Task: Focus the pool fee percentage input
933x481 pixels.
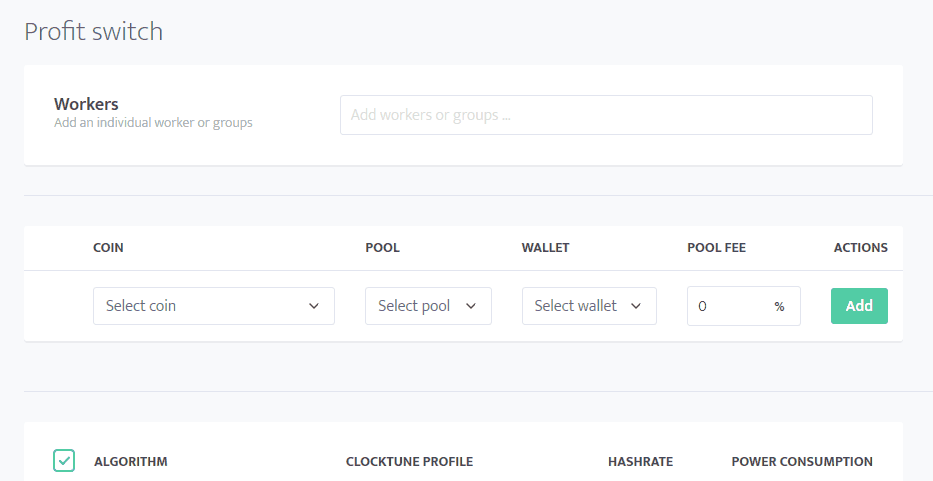Action: coord(744,306)
